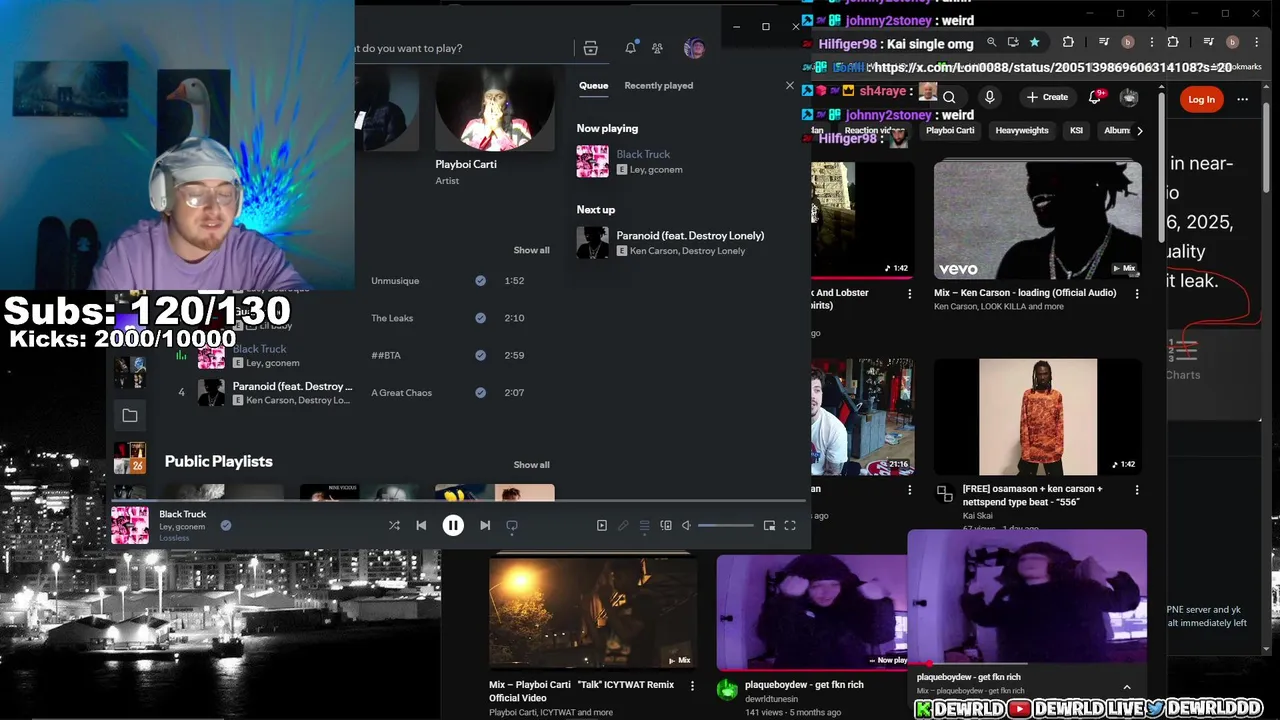The height and width of the screenshot is (720, 1280).
Task: Open Spotify notifications bell
Action: click(x=630, y=48)
